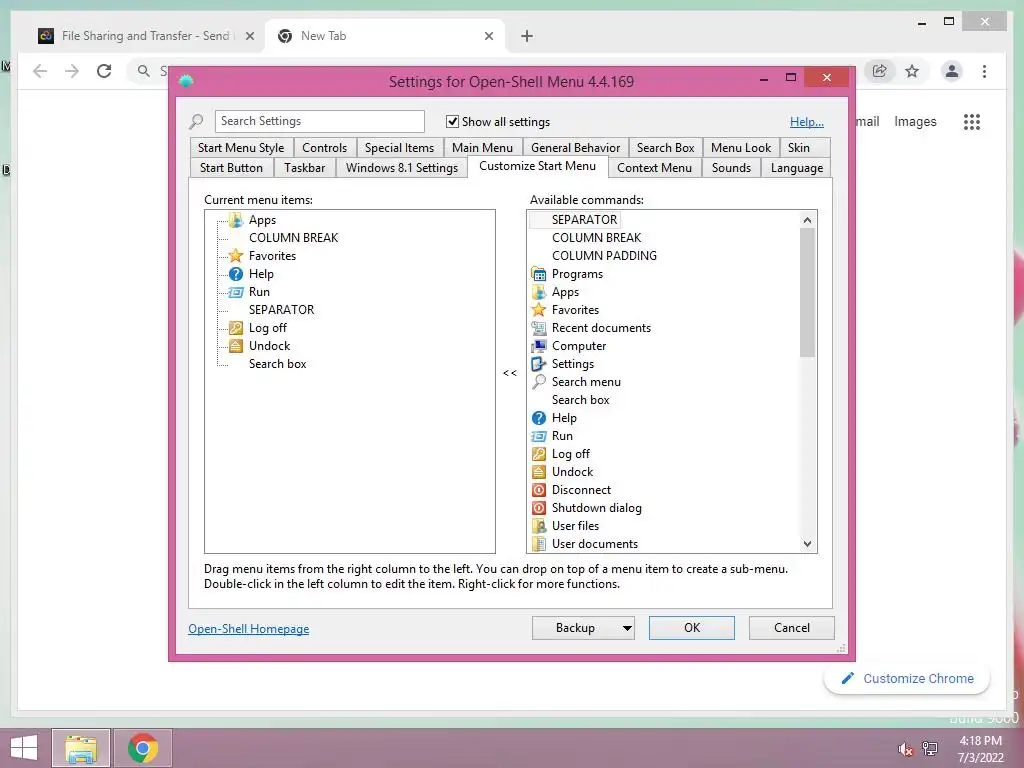Open the Menu Look tab
1024x768 pixels.
(741, 148)
